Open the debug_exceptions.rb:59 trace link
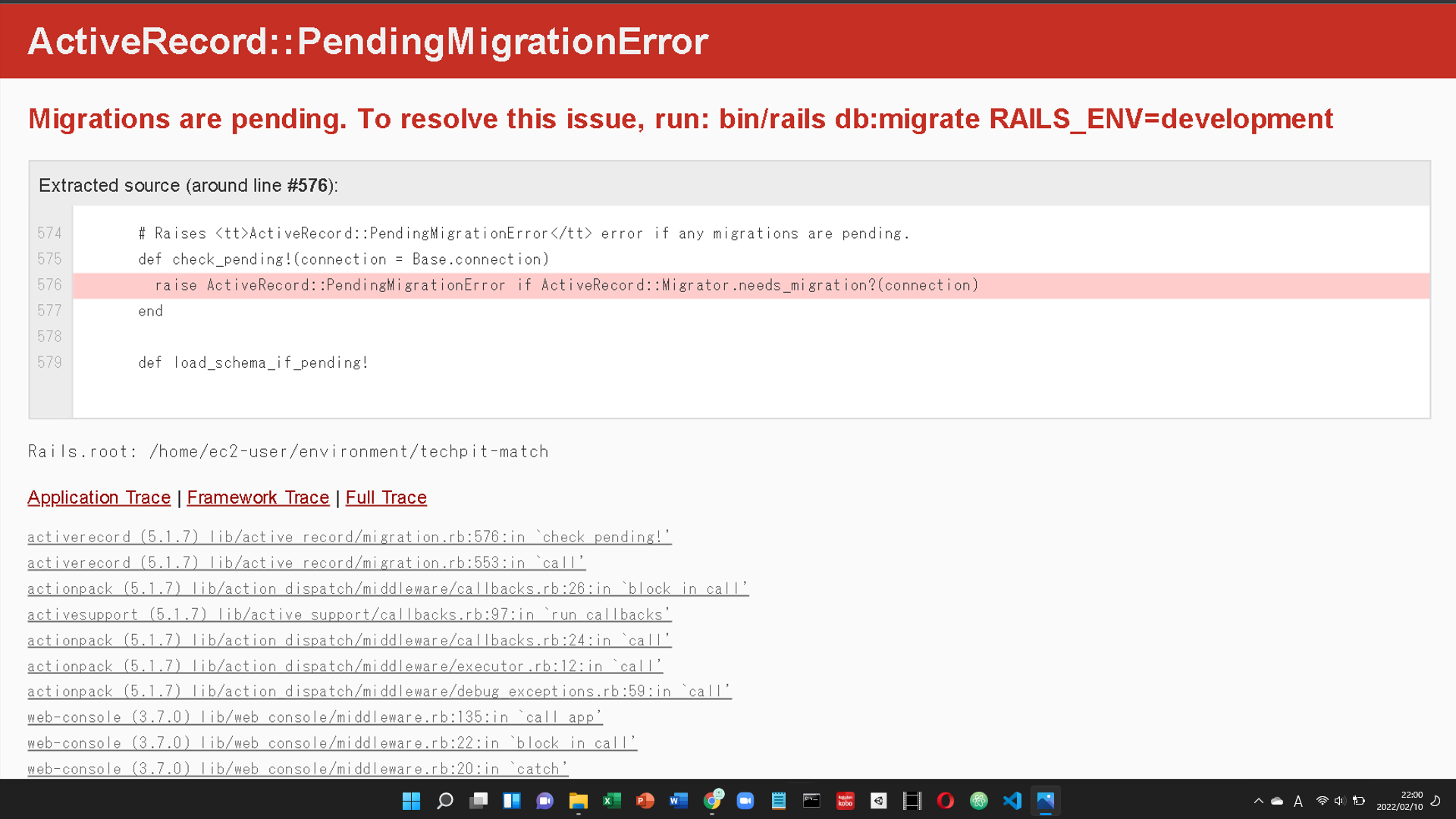The height and width of the screenshot is (819, 1456). pyautogui.click(x=379, y=691)
